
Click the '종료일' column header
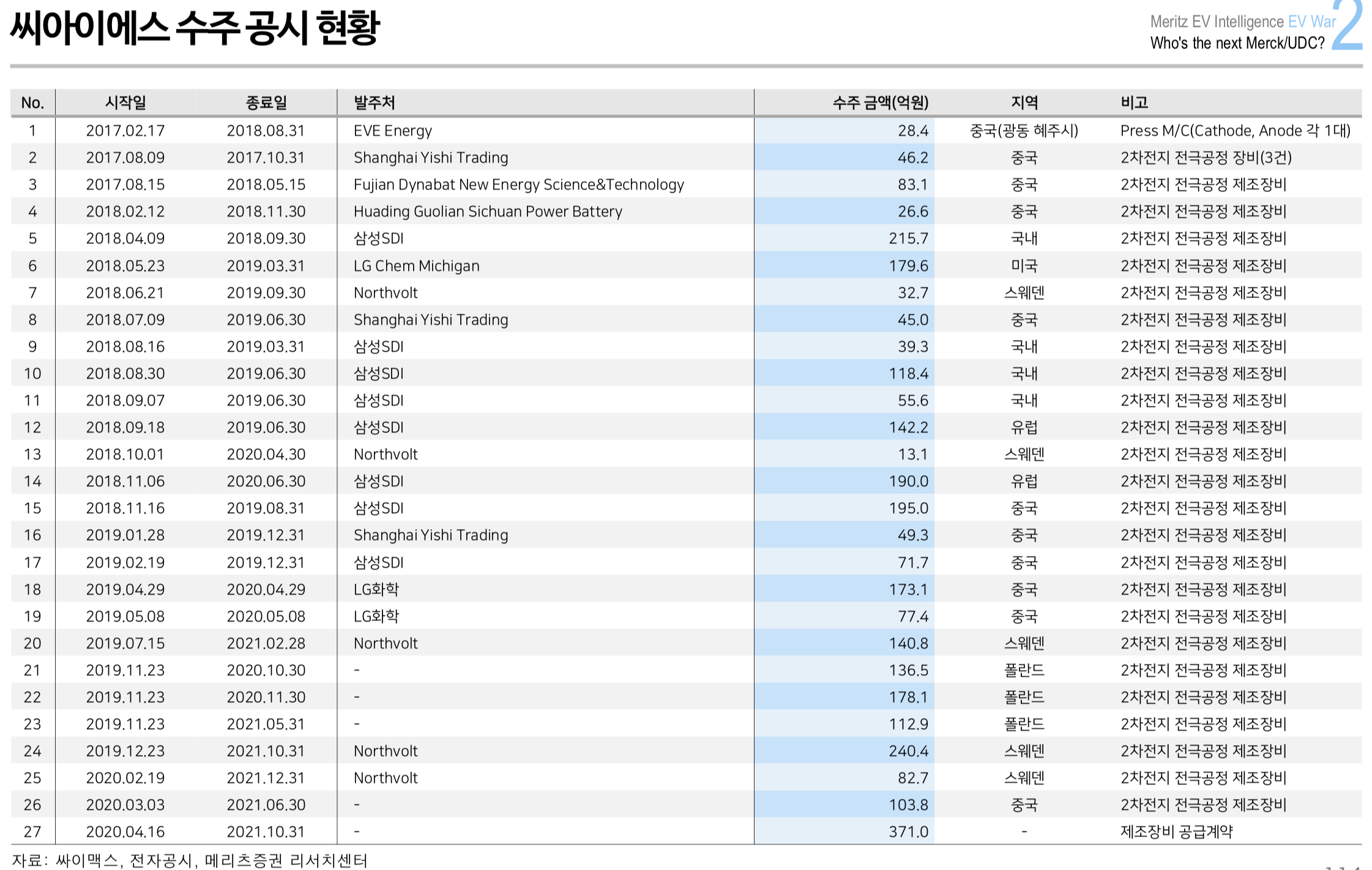(266, 103)
